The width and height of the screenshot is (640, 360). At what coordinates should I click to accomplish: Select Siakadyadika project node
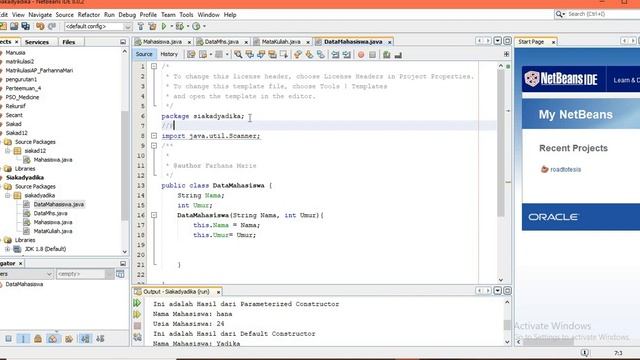(24, 178)
